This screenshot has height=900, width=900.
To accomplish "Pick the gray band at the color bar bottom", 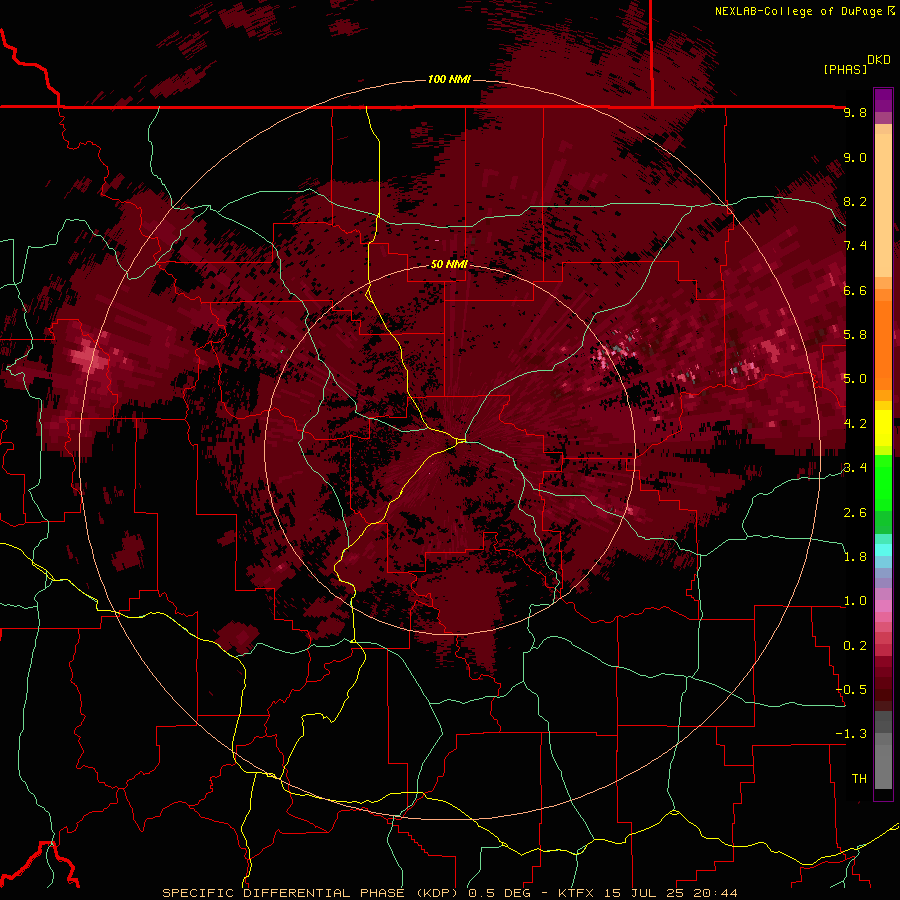I will click(x=883, y=769).
